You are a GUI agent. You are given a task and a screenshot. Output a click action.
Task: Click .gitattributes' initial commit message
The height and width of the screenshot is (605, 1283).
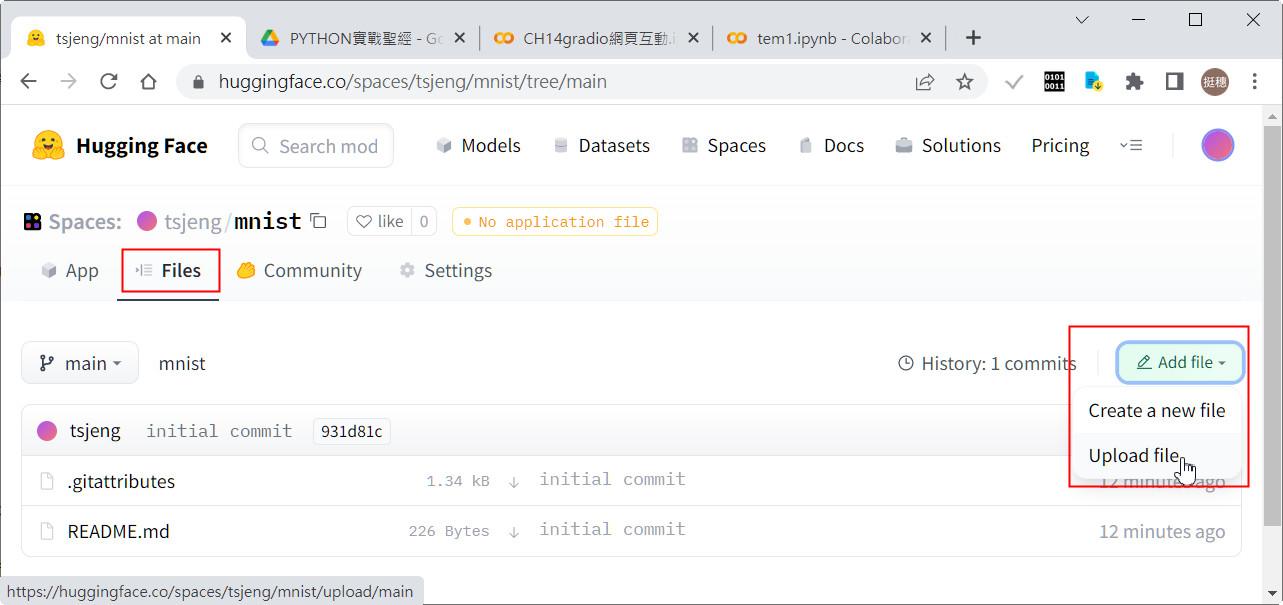(x=612, y=479)
